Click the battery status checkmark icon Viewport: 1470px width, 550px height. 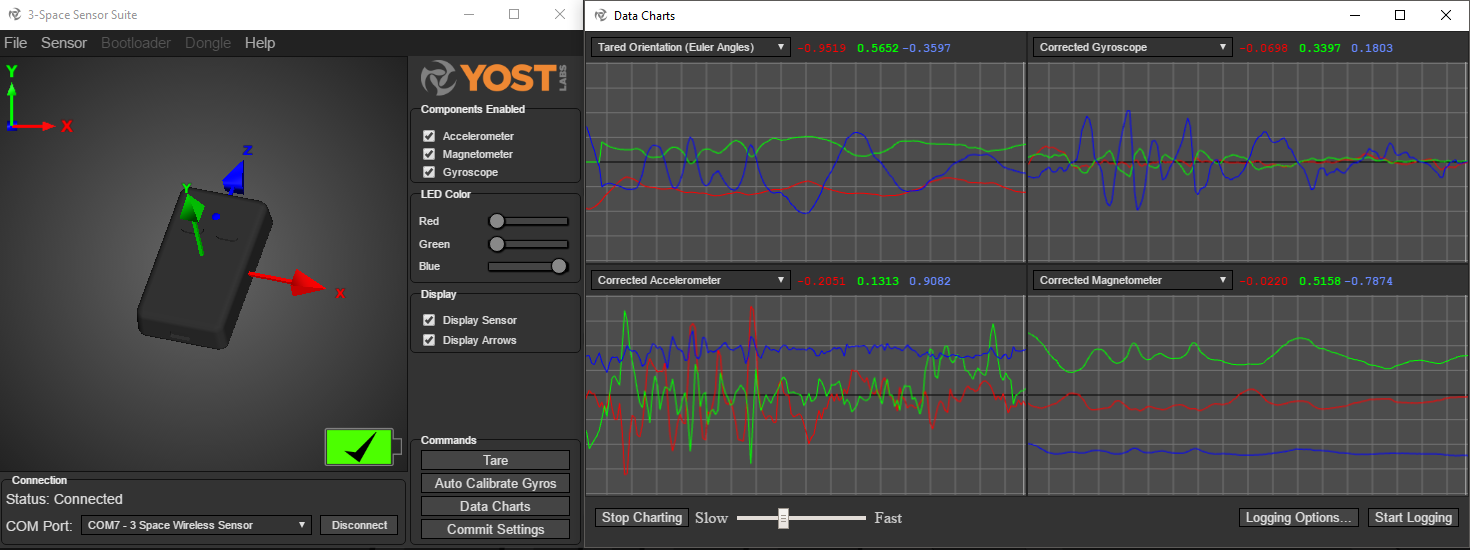coord(361,447)
